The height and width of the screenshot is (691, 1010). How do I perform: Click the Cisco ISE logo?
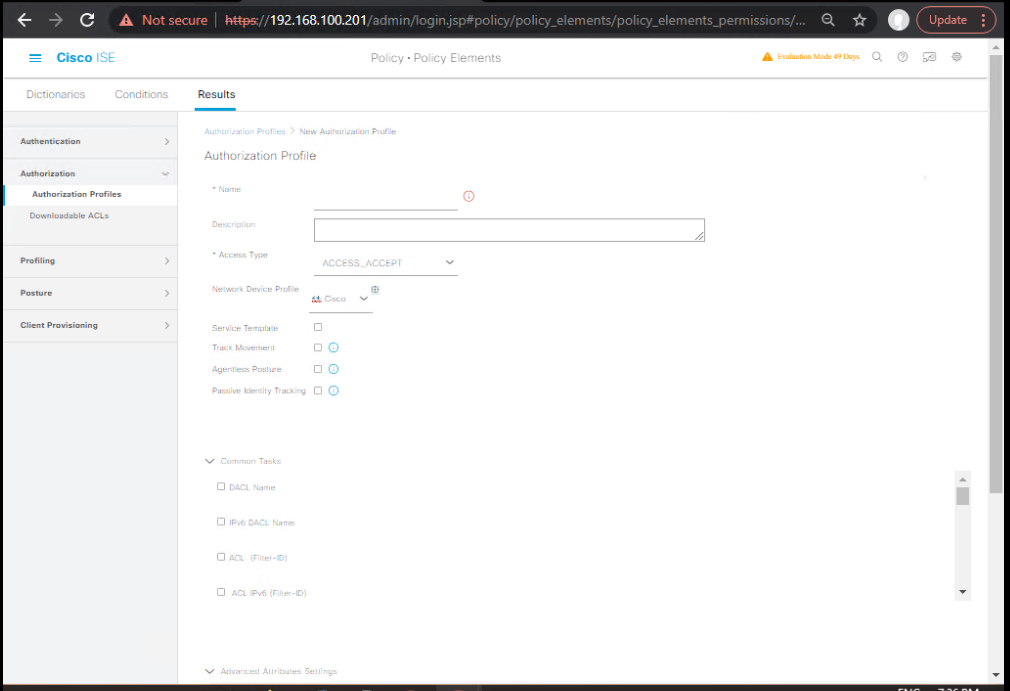point(86,58)
